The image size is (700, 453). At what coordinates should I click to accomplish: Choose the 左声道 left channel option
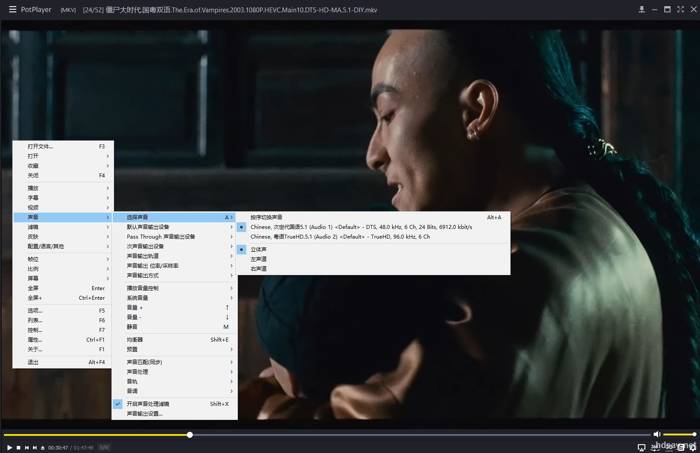point(373,259)
